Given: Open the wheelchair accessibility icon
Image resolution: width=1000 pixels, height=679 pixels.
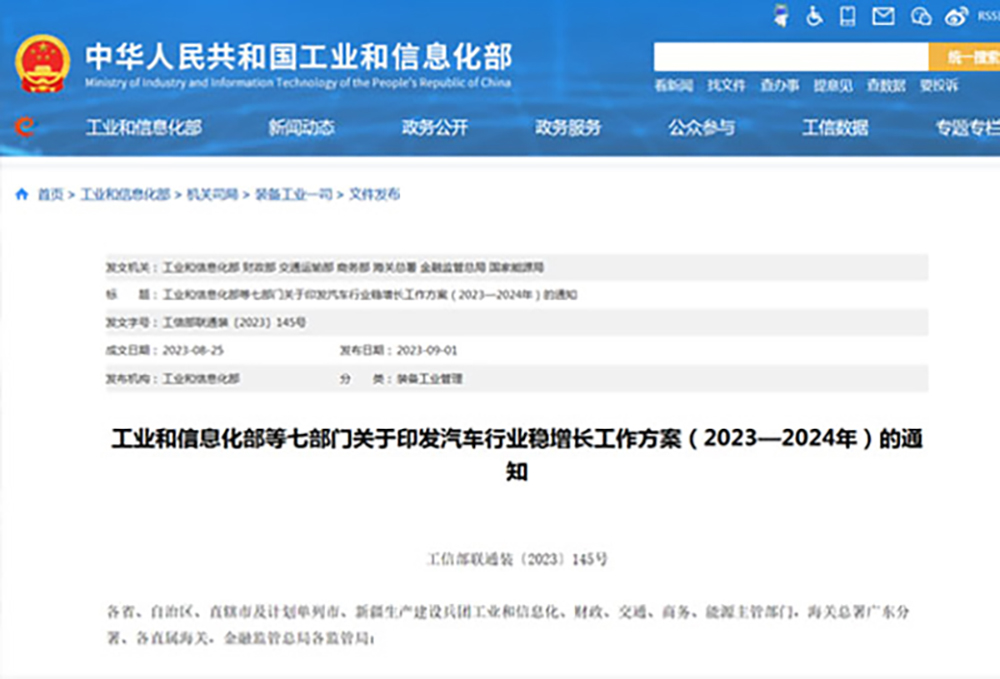Looking at the screenshot, I should [x=814, y=16].
